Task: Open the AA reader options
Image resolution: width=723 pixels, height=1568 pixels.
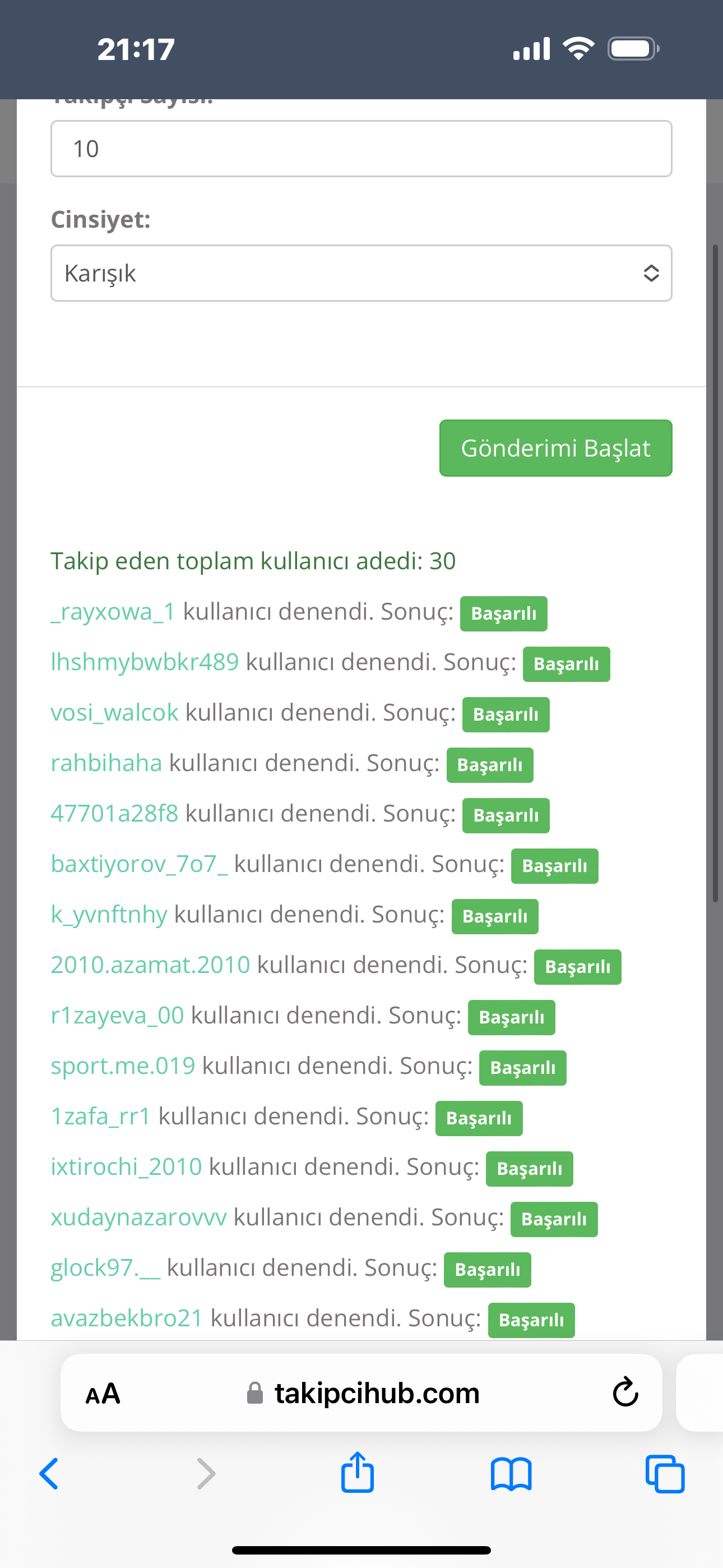Action: [x=103, y=1393]
